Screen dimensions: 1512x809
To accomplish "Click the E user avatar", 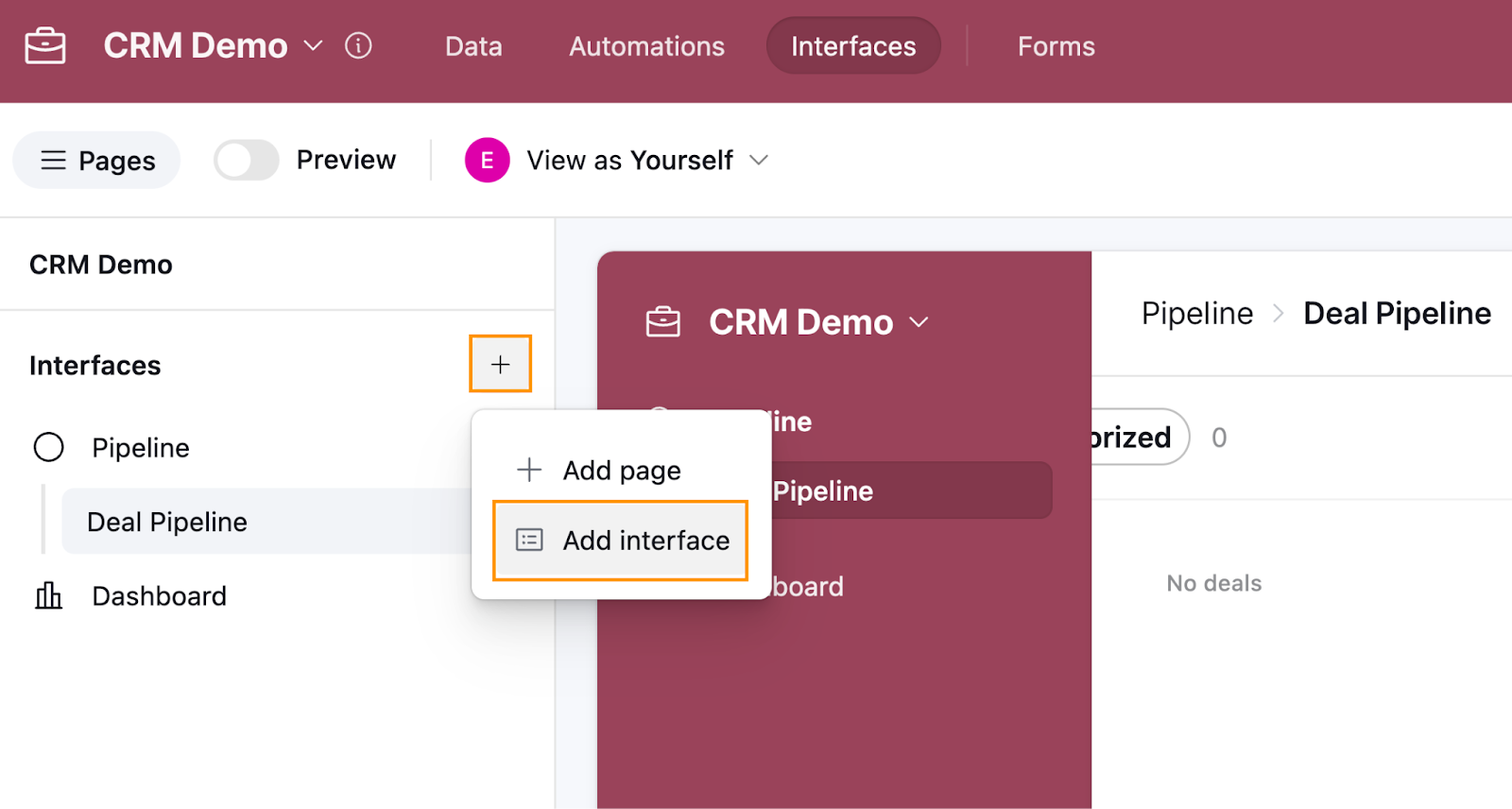I will (487, 161).
